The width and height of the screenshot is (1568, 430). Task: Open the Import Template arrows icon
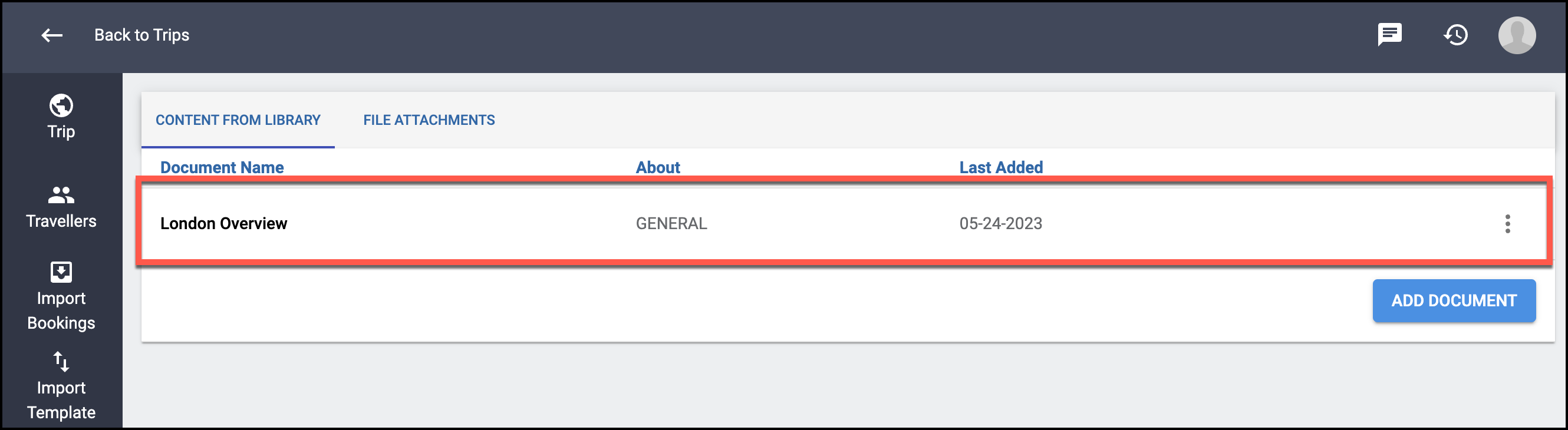[x=61, y=361]
